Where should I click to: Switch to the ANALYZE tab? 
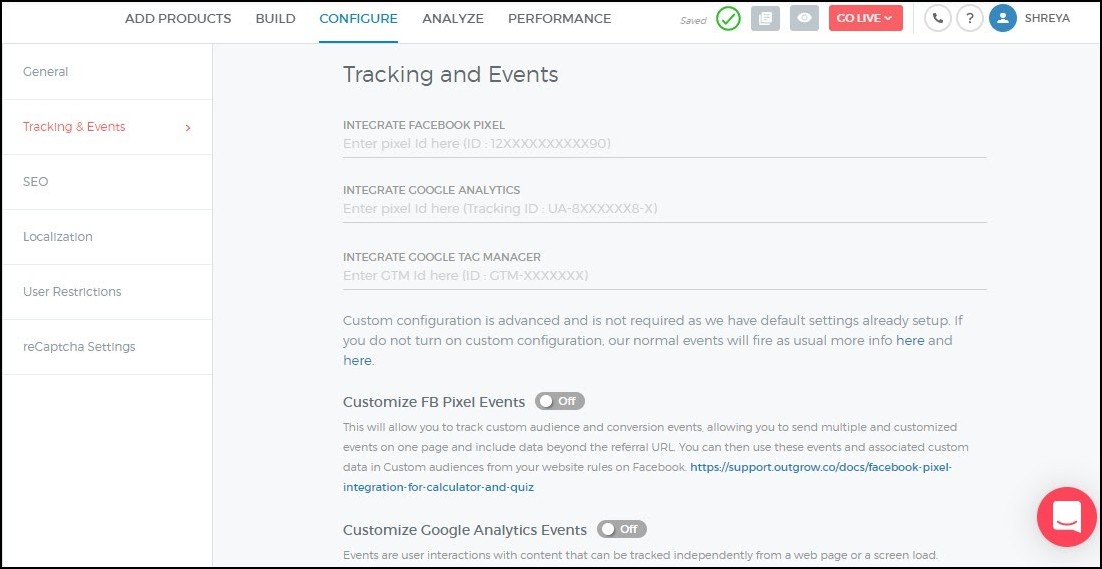click(452, 19)
